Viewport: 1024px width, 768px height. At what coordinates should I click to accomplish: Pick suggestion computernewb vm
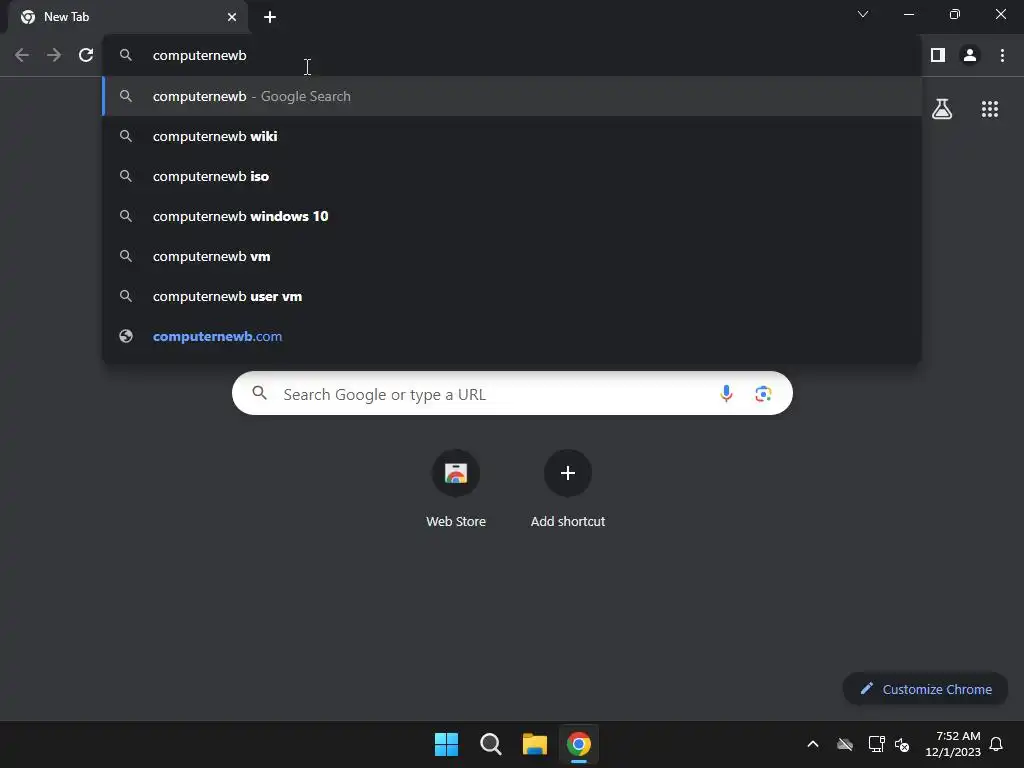(512, 256)
